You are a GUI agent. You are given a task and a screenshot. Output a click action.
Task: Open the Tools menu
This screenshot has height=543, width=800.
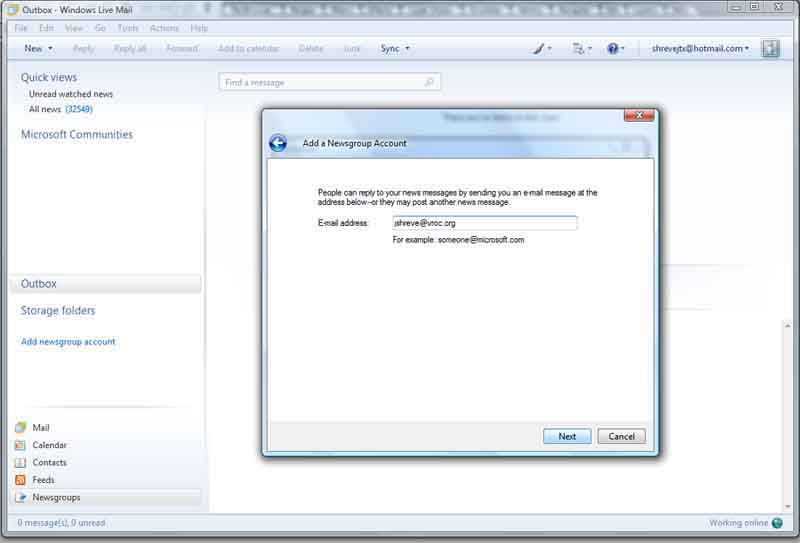(x=128, y=28)
